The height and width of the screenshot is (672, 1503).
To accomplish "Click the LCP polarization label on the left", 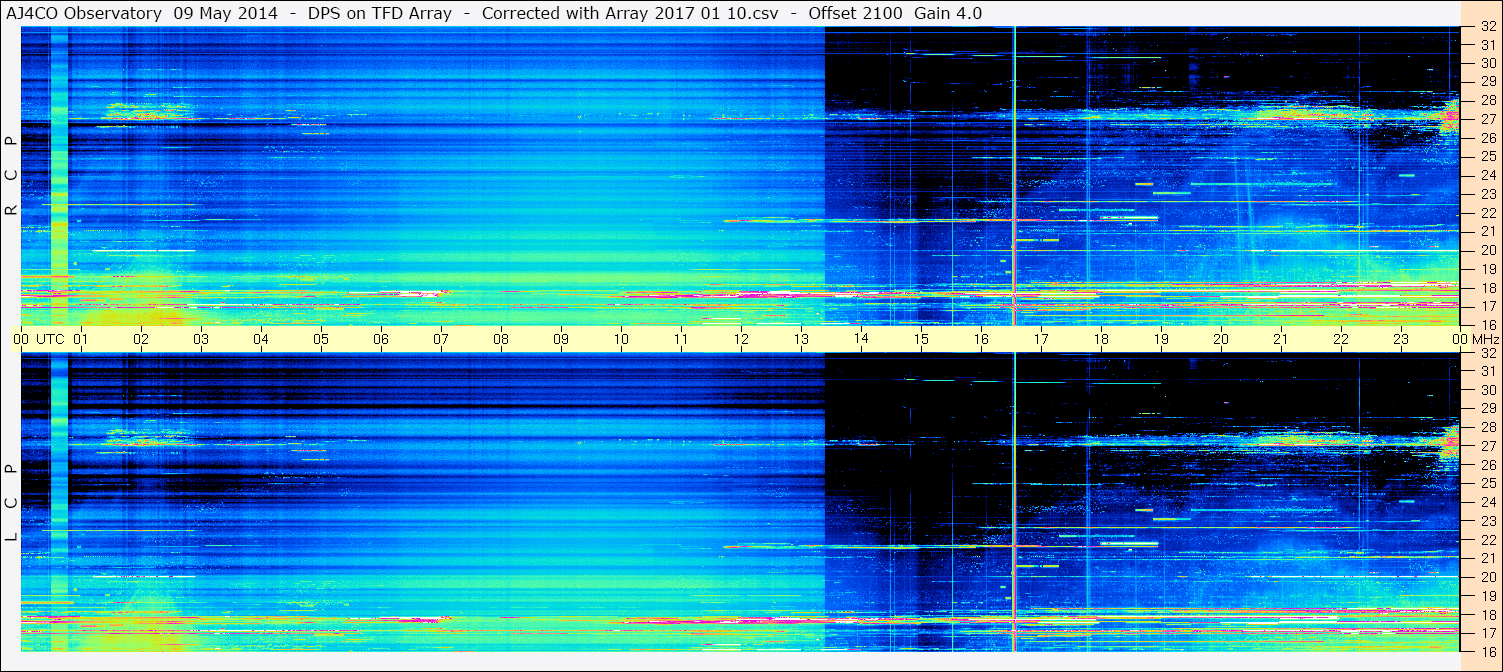I will (11, 502).
